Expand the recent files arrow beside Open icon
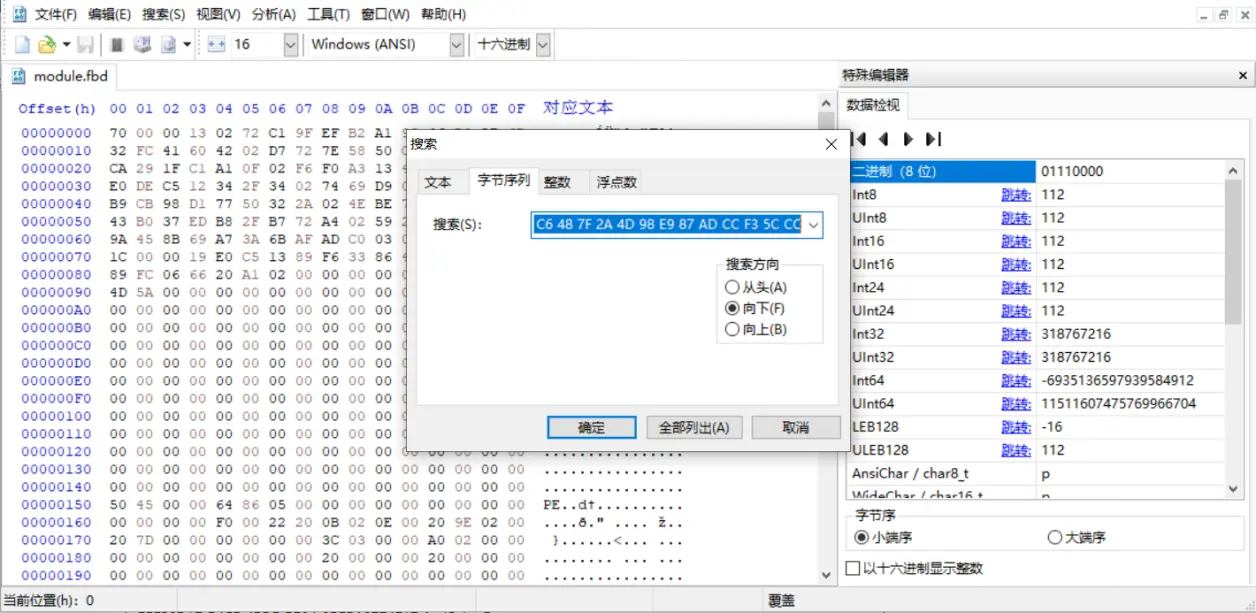 [x=66, y=45]
